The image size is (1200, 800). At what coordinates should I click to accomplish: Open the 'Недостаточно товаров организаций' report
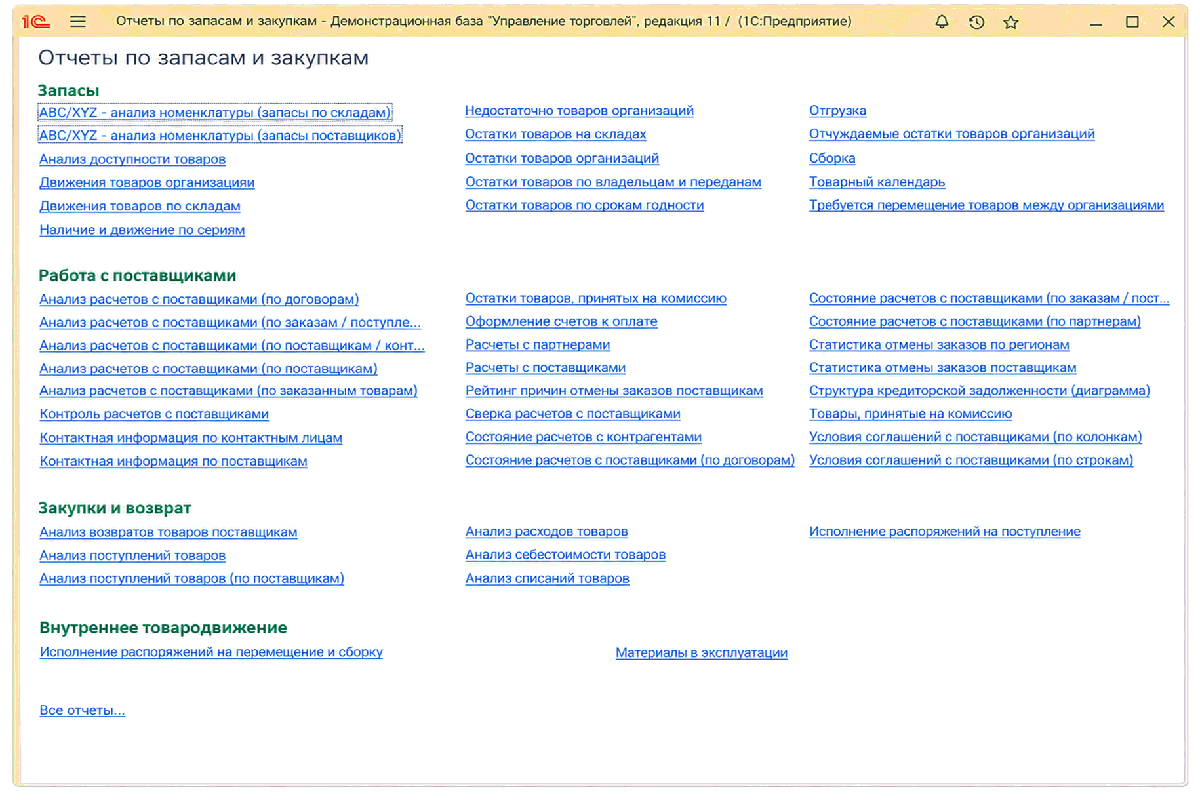pos(579,111)
